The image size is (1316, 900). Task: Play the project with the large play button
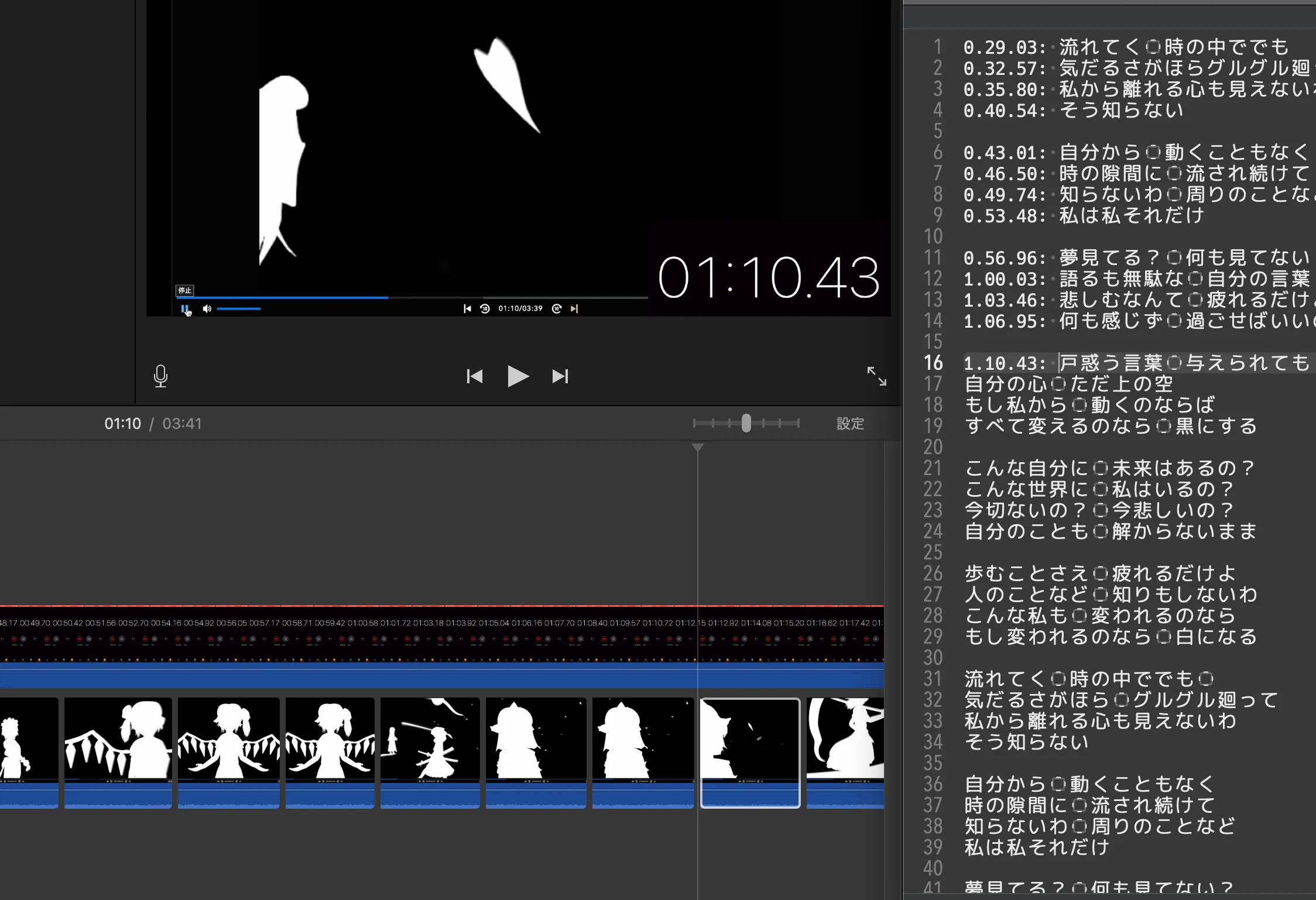(518, 376)
